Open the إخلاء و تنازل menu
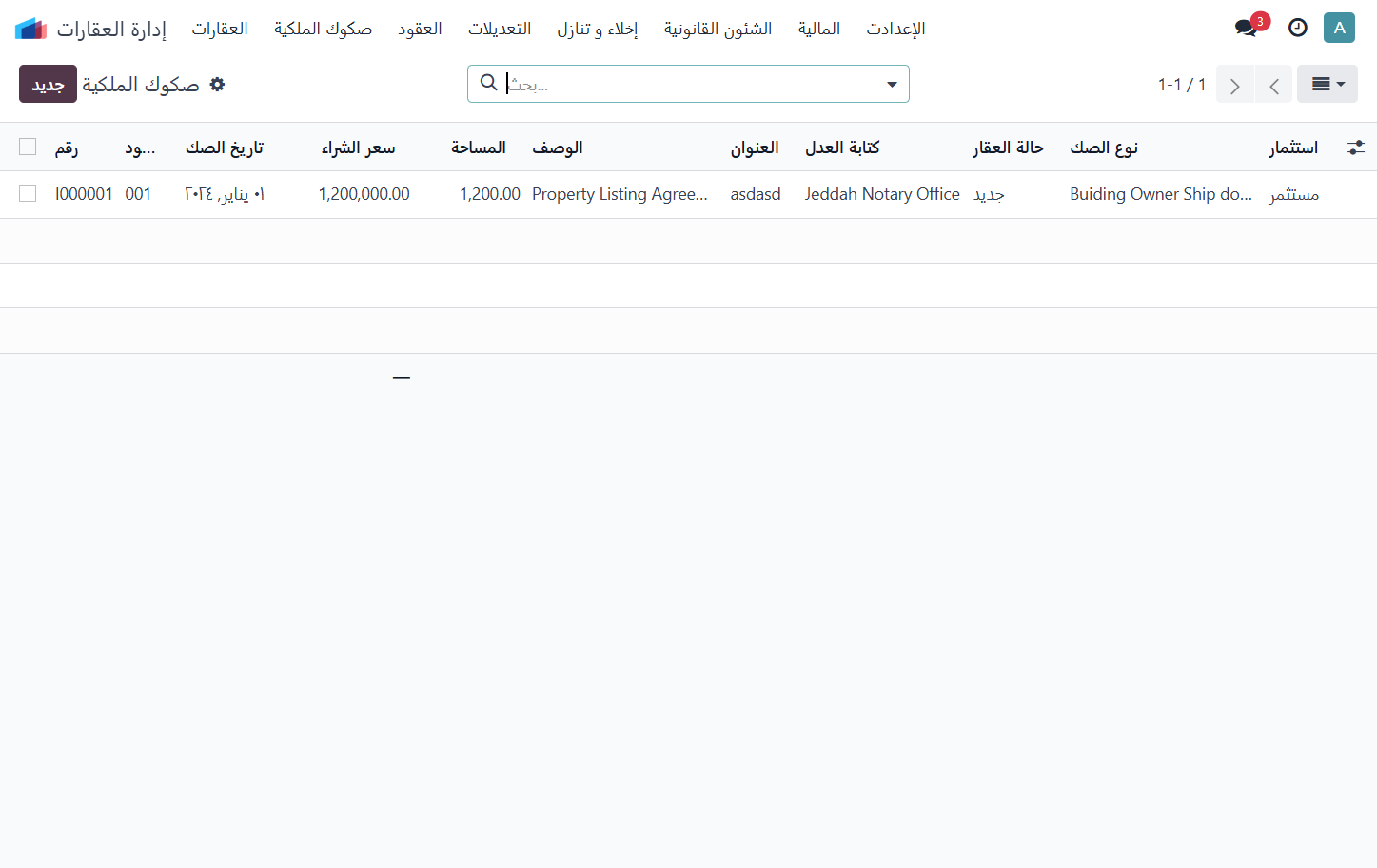Image resolution: width=1377 pixels, height=868 pixels. coord(598,29)
